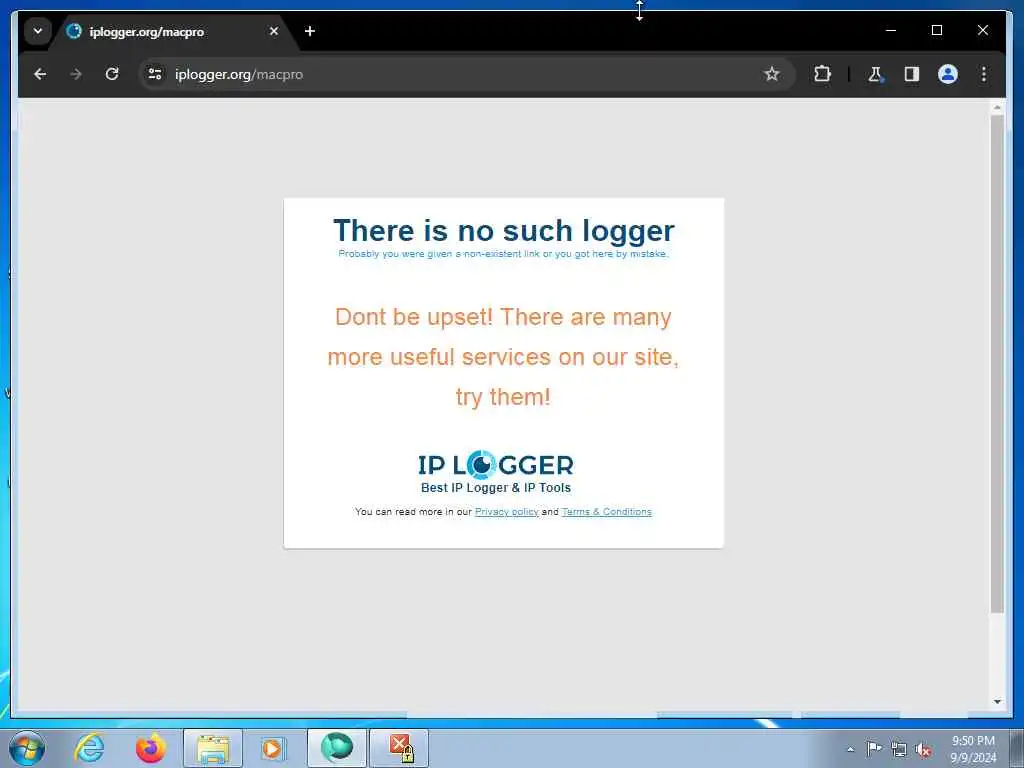
Task: Click the 'Best IP Logger & IP Tools' tagline
Action: pyautogui.click(x=496, y=488)
